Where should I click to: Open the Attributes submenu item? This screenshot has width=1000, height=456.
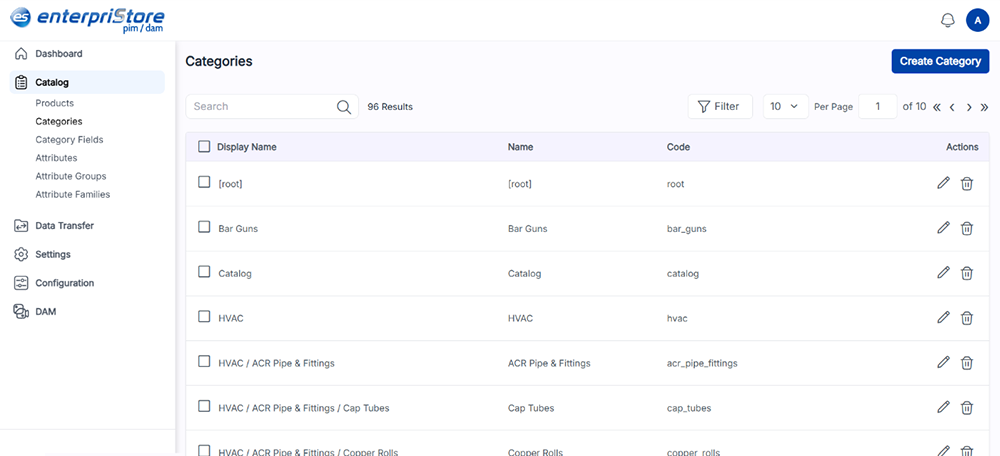click(x=56, y=158)
